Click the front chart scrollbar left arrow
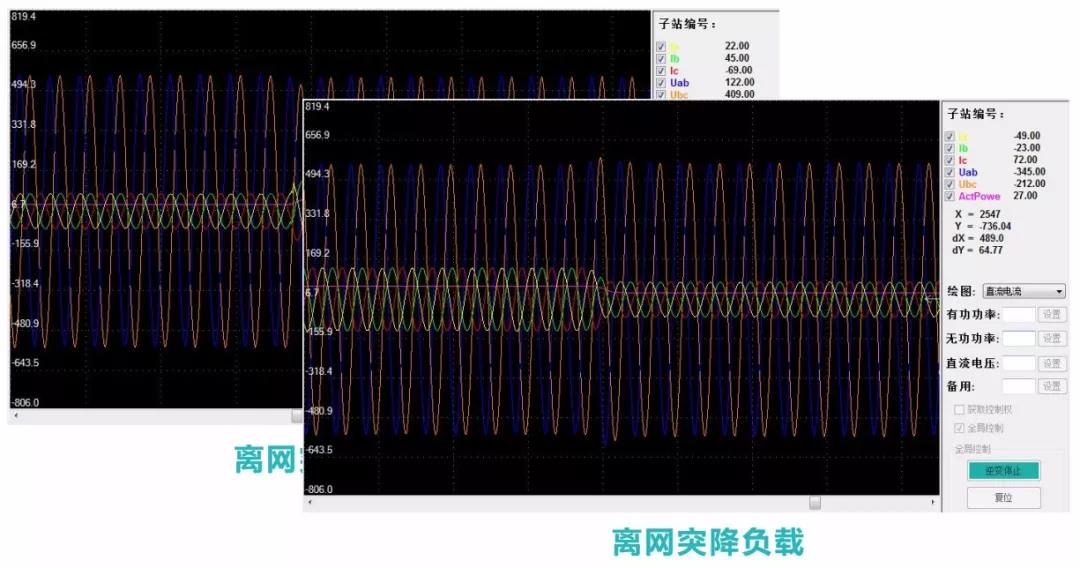The width and height of the screenshot is (1080, 568). click(310, 503)
